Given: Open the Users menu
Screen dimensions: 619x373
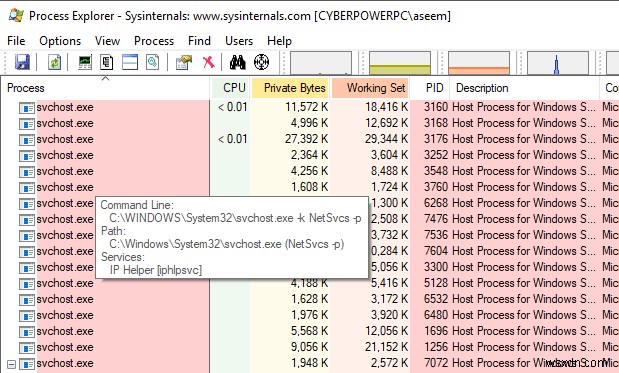Looking at the screenshot, I should coord(239,41).
